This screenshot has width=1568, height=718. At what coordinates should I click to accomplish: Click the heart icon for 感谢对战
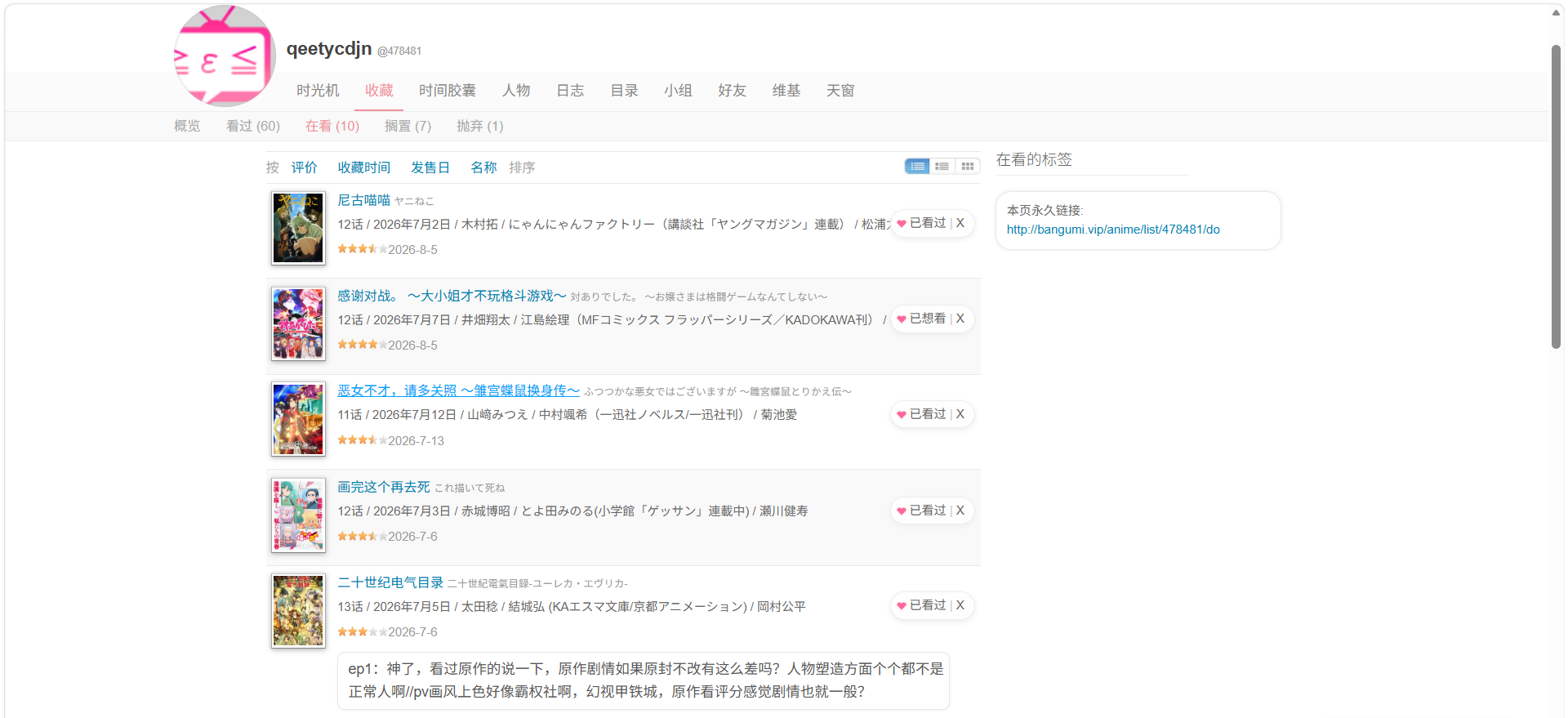click(902, 319)
